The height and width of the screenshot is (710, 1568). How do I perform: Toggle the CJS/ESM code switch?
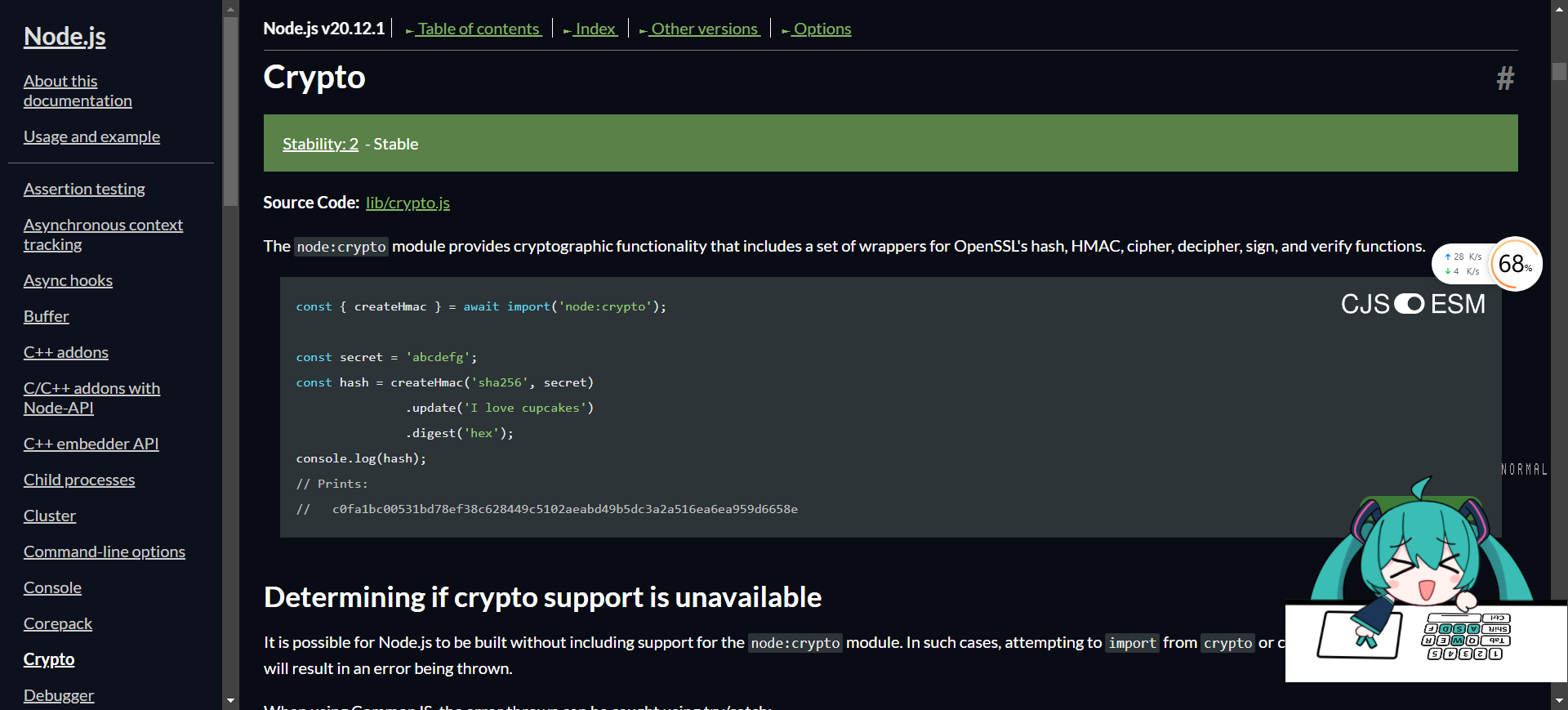pyautogui.click(x=1409, y=304)
